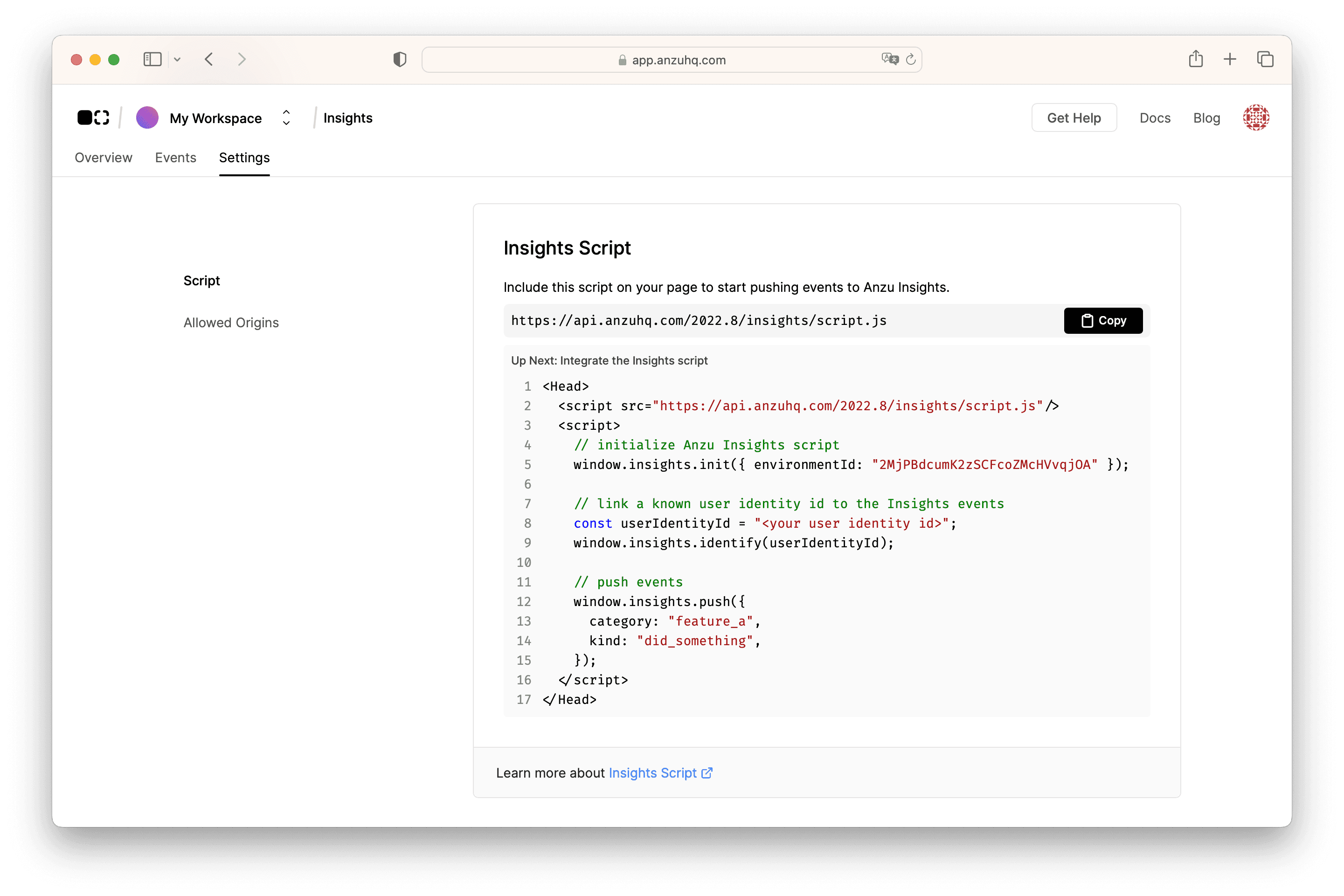The image size is (1344, 896).
Task: Click the purple My Workspace avatar
Action: [x=147, y=118]
